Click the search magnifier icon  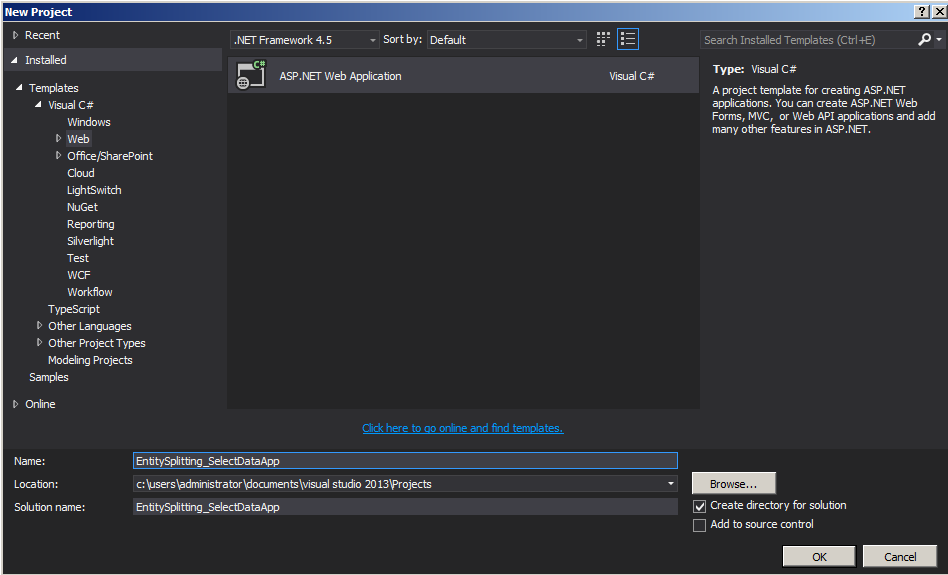pos(924,39)
